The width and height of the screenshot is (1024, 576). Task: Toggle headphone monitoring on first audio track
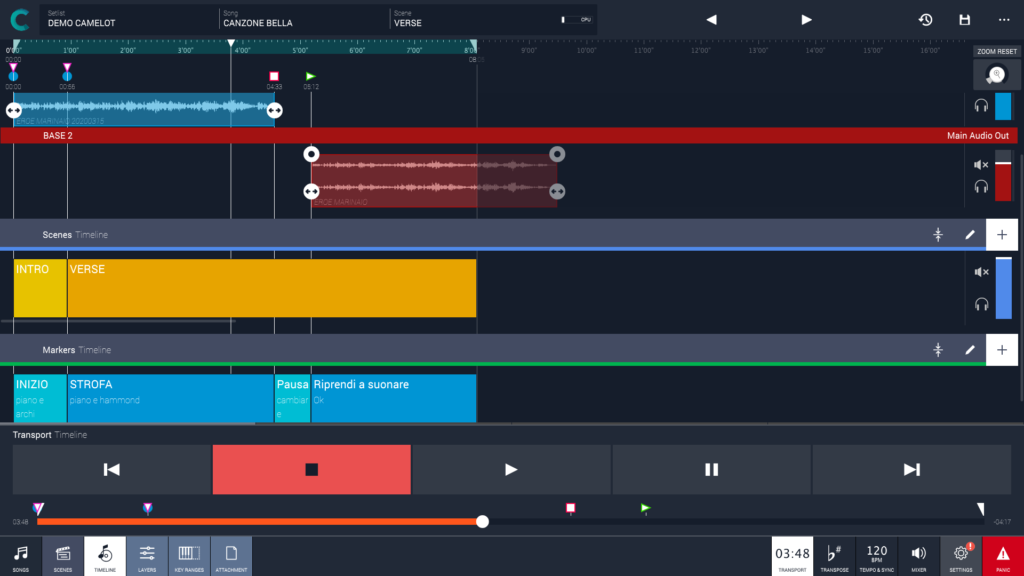pyautogui.click(x=981, y=106)
